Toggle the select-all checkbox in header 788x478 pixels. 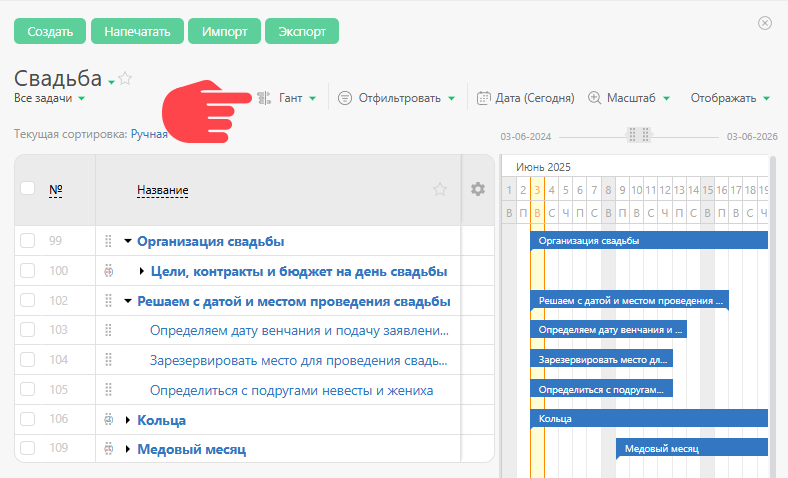pos(27,188)
